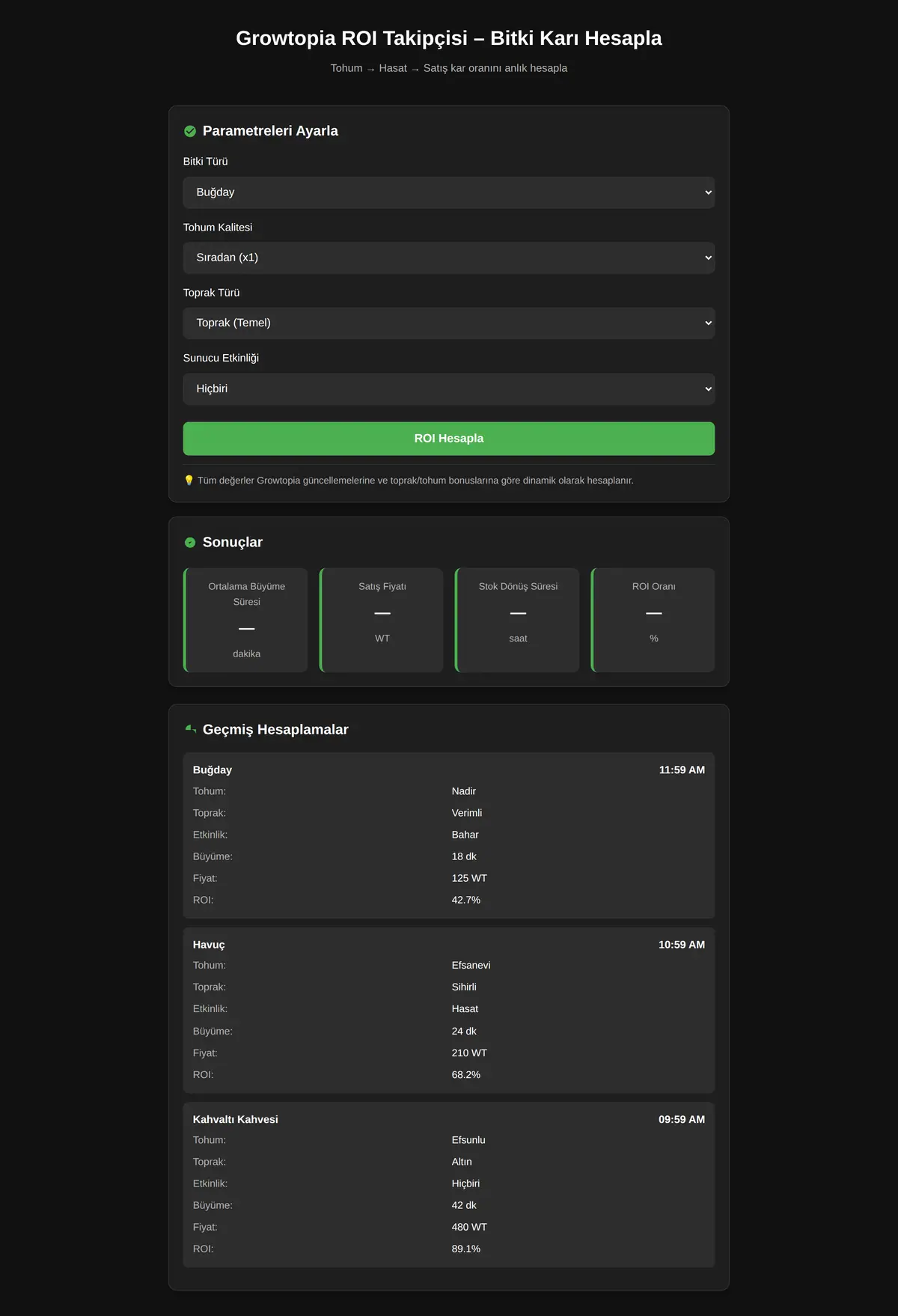Click the 09:59 AM timestamp
This screenshot has height=1316, width=898.
coord(682,1119)
